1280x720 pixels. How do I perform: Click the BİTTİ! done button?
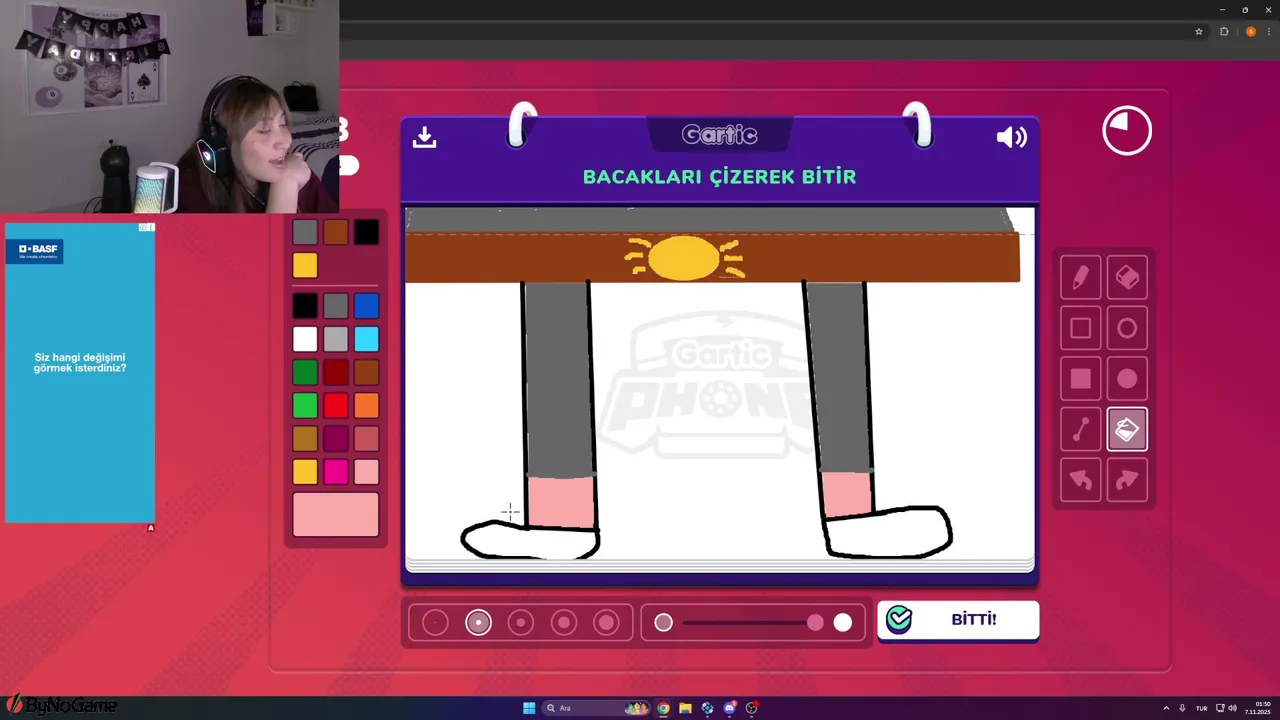click(x=958, y=620)
